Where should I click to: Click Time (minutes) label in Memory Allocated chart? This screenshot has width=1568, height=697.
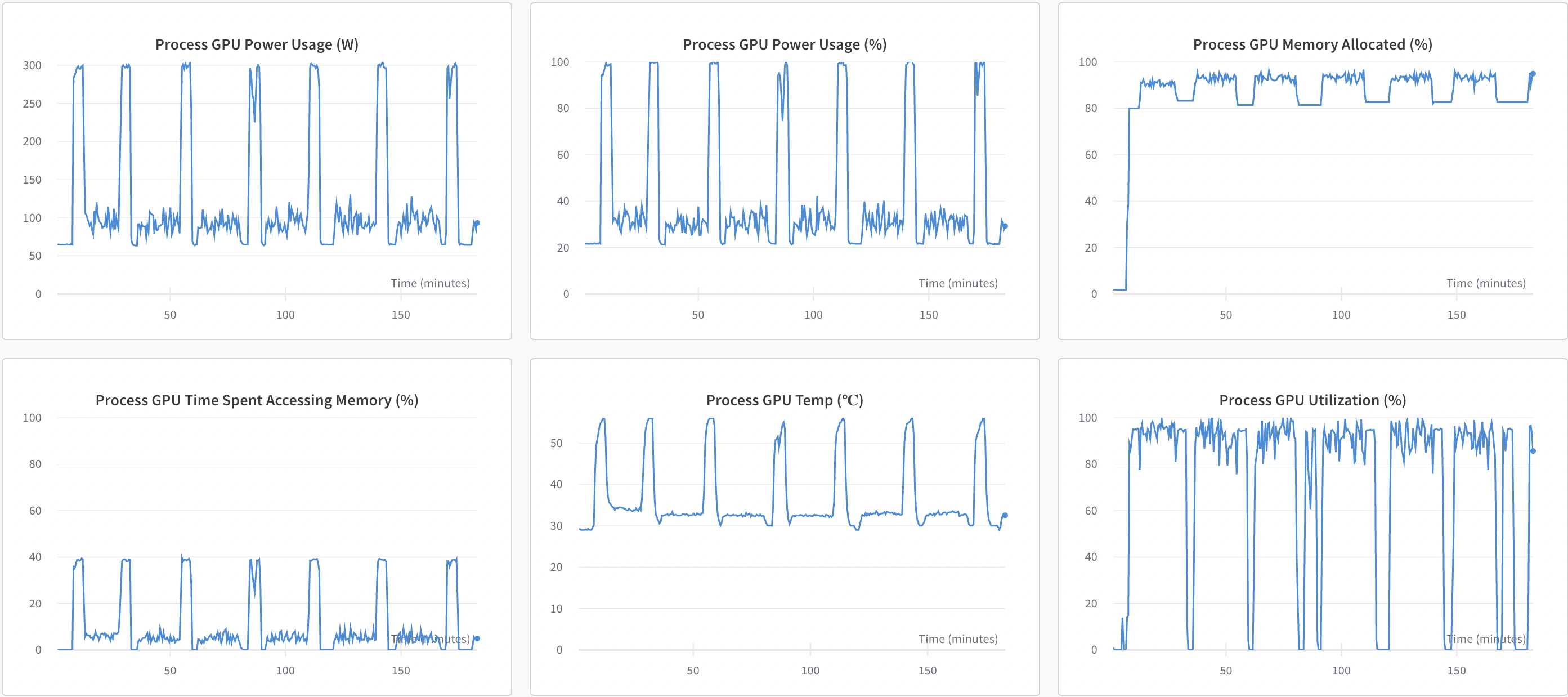click(1485, 283)
